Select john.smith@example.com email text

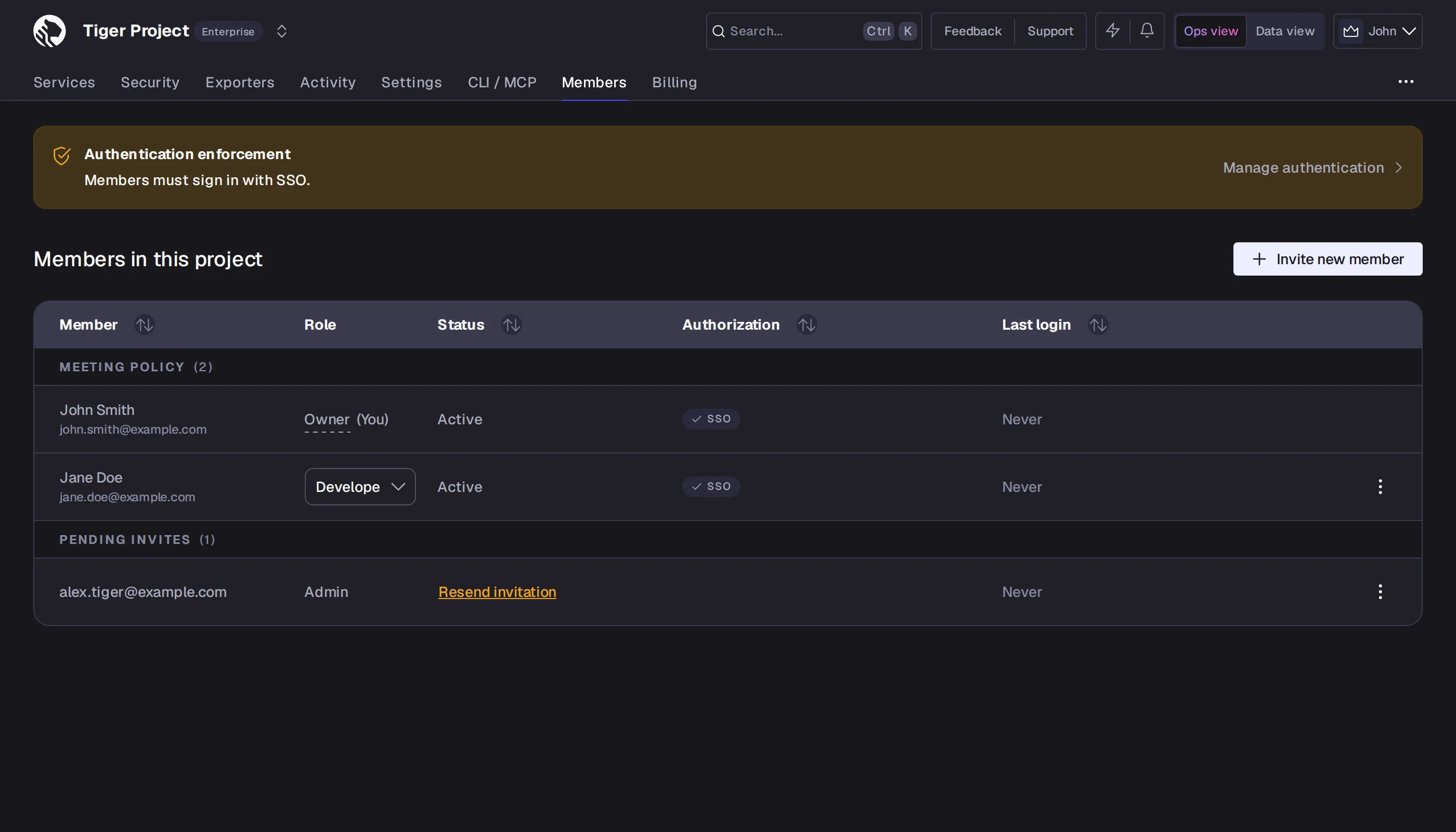133,429
